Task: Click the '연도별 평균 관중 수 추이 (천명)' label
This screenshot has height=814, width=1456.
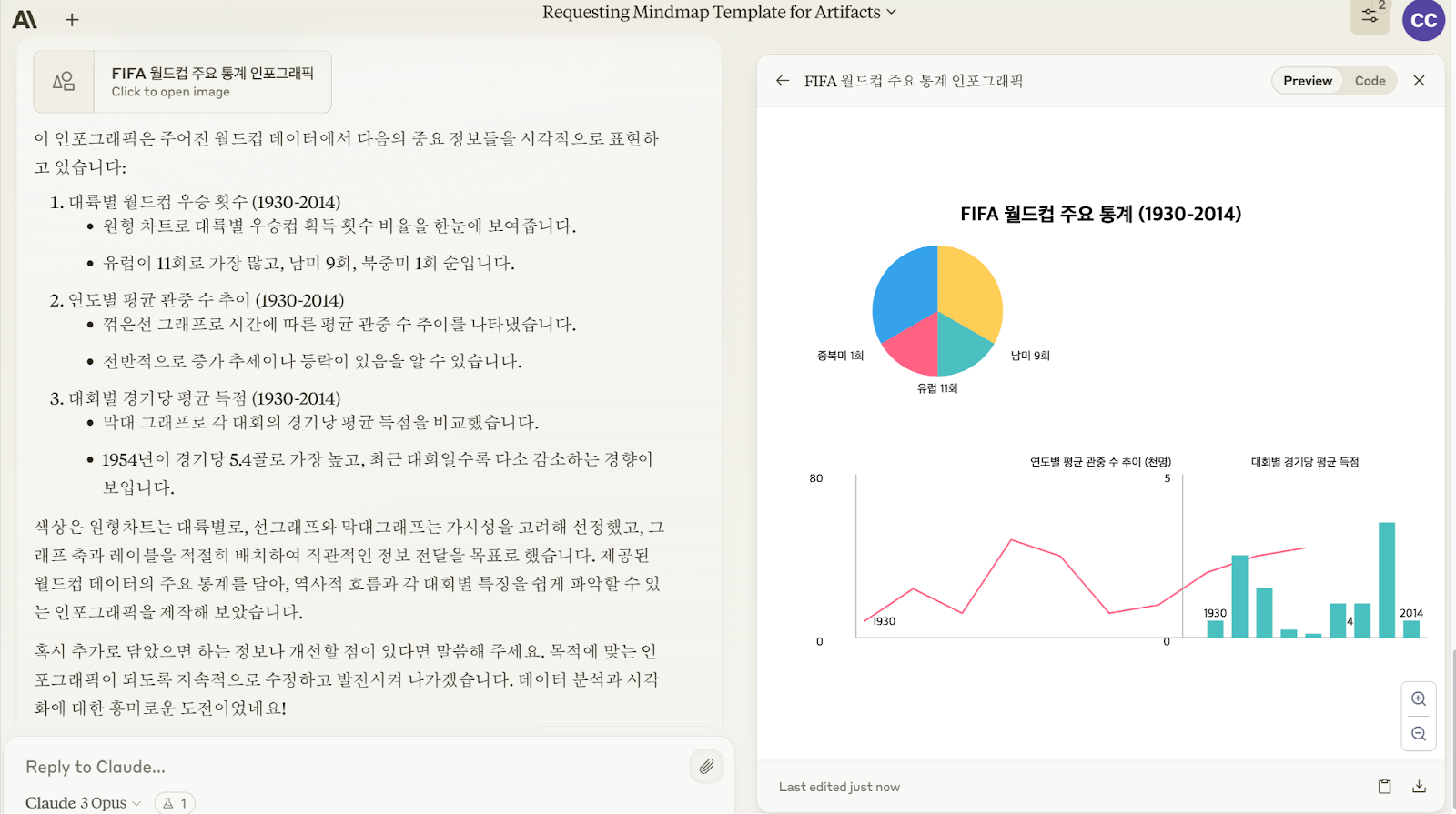Action: [x=1100, y=462]
